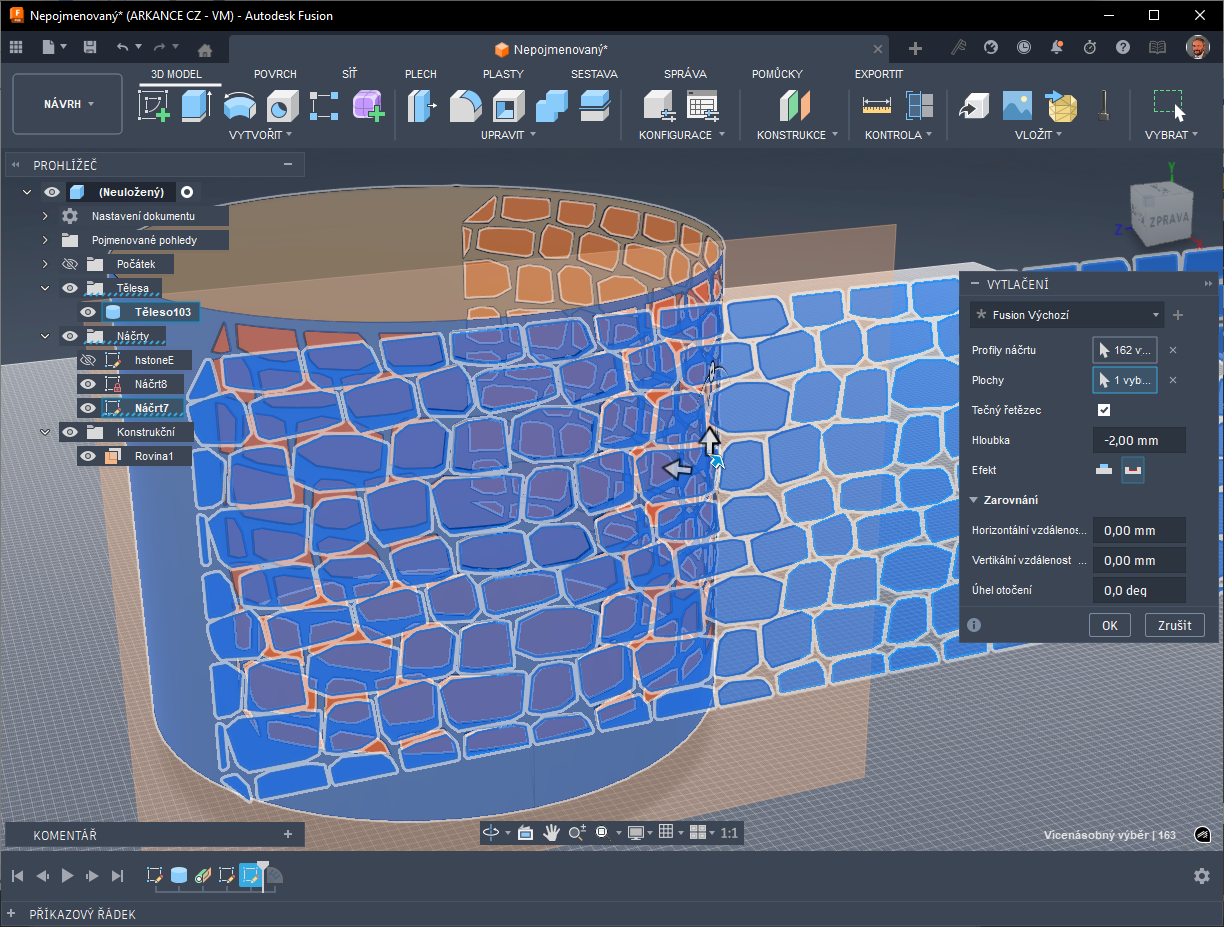This screenshot has width=1224, height=927.
Task: Click the Orbit tool in navigation bar
Action: coord(491,832)
